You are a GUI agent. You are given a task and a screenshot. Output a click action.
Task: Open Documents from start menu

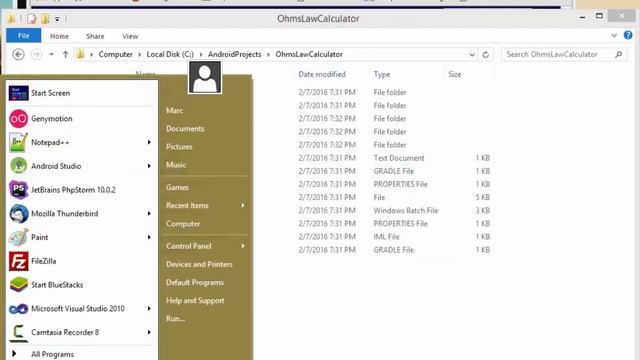pos(185,129)
